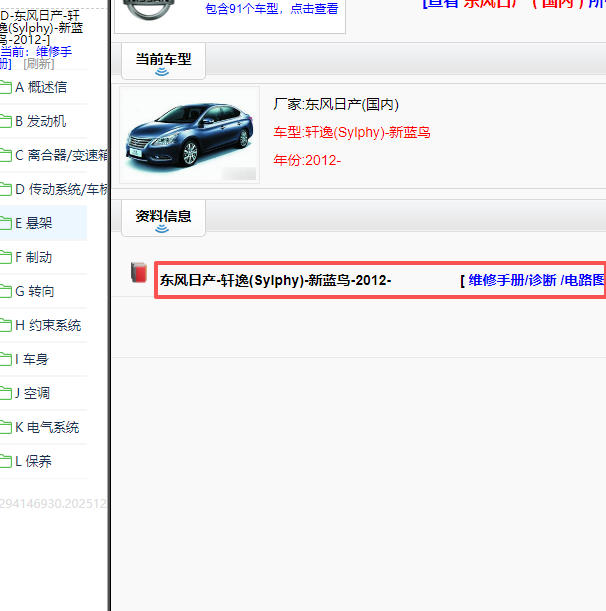Click the folder icon beside H 约束系统
This screenshot has width=606, height=611.
coord(5,325)
